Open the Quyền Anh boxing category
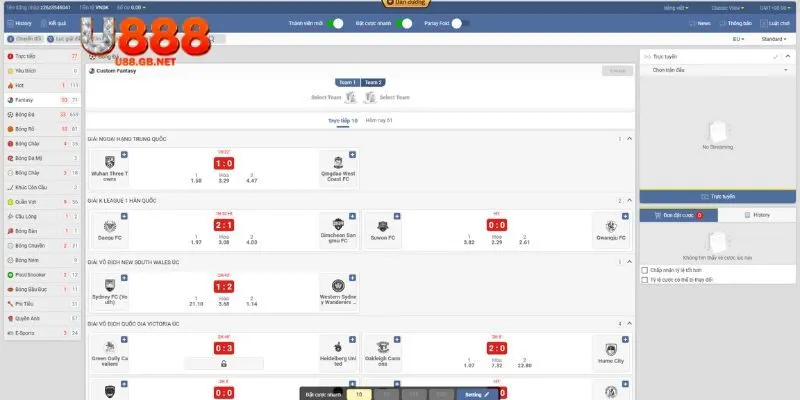800x400 pixels. click(42, 318)
